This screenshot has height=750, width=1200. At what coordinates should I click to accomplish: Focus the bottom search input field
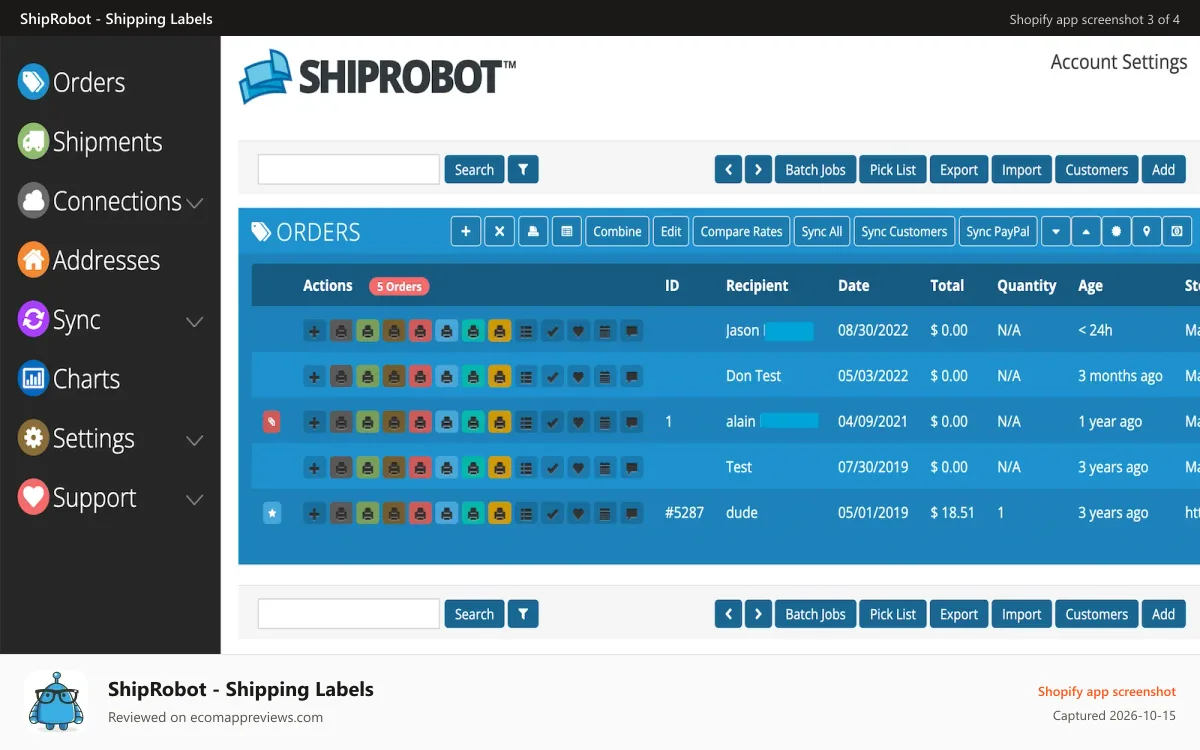349,613
